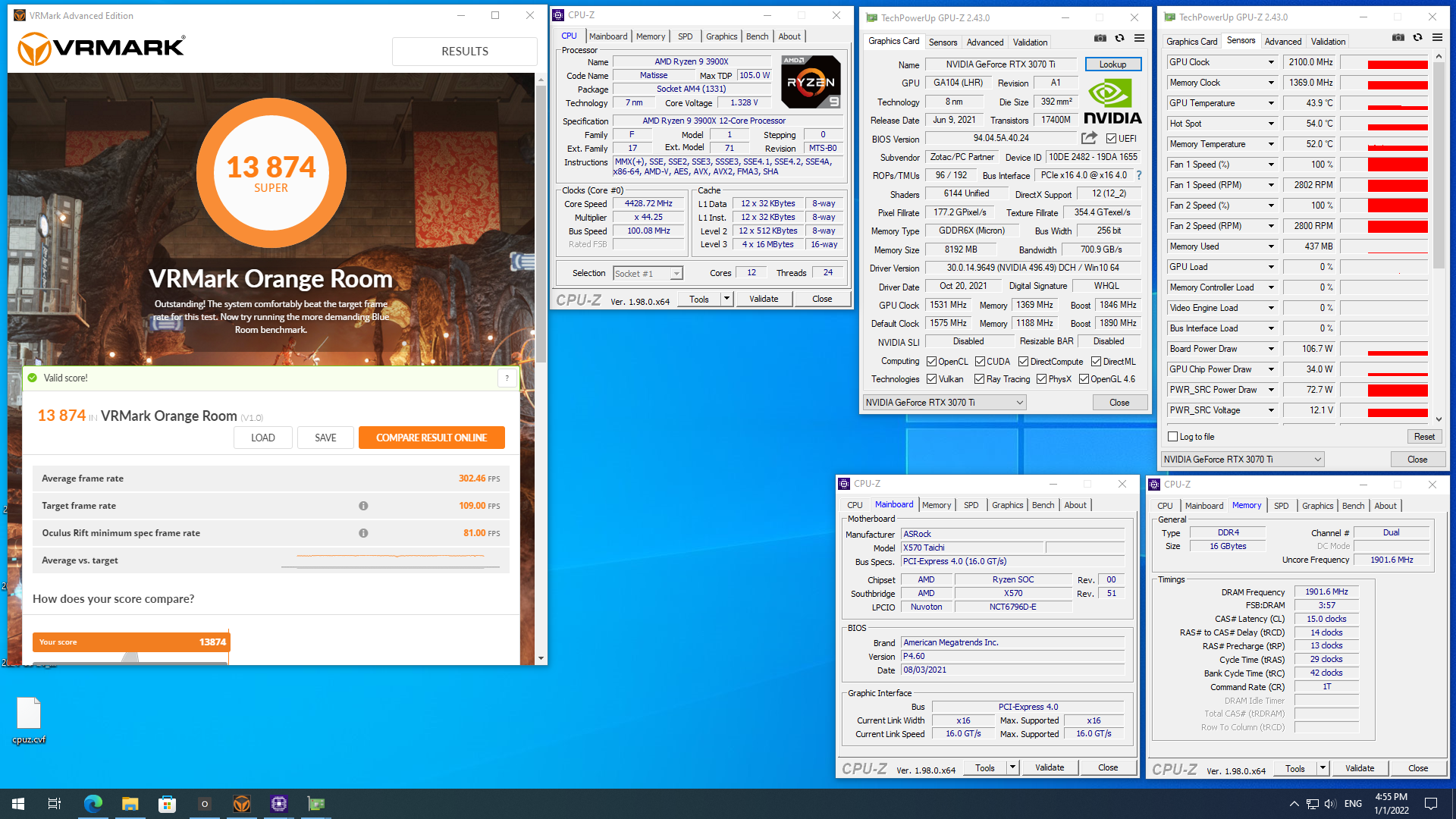Open File Explorer from the taskbar
Image resolution: width=1456 pixels, height=819 pixels.
(130, 804)
